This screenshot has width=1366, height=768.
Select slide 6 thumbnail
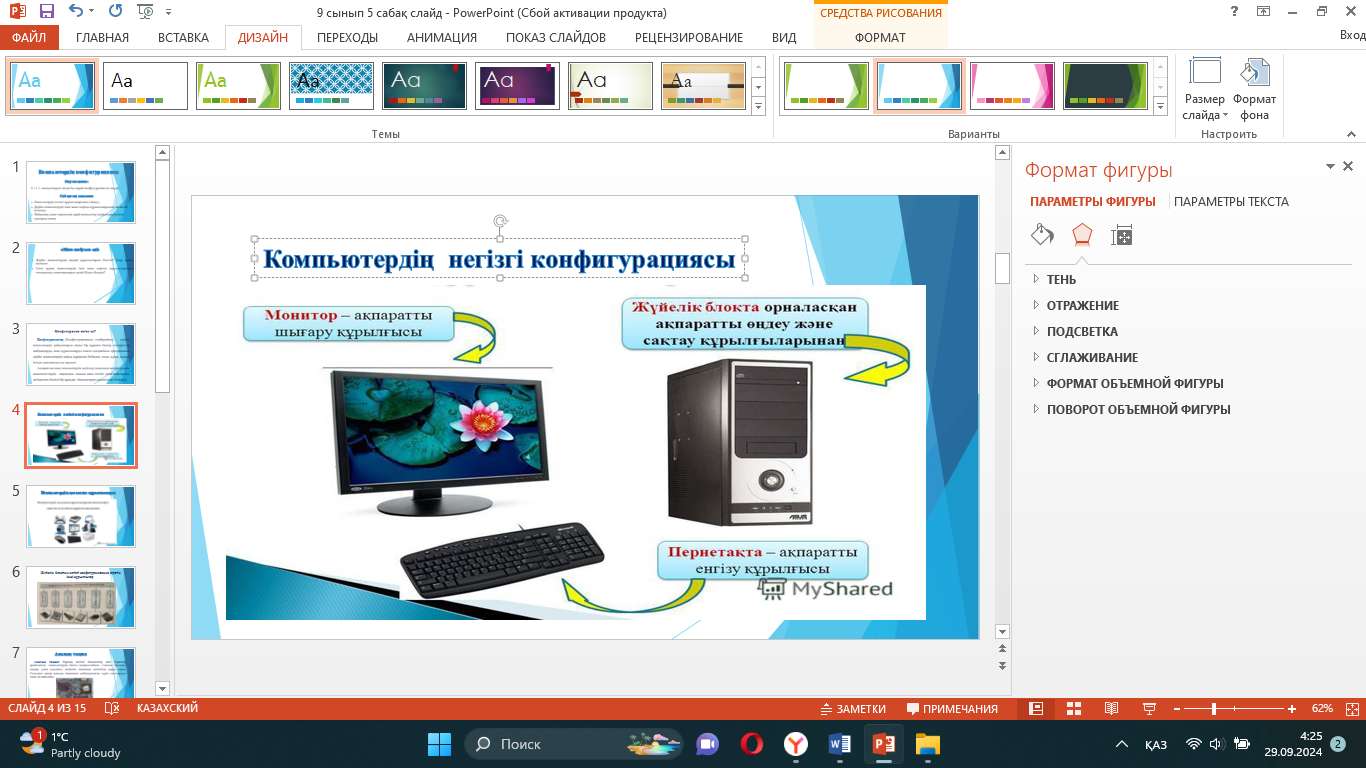point(81,598)
